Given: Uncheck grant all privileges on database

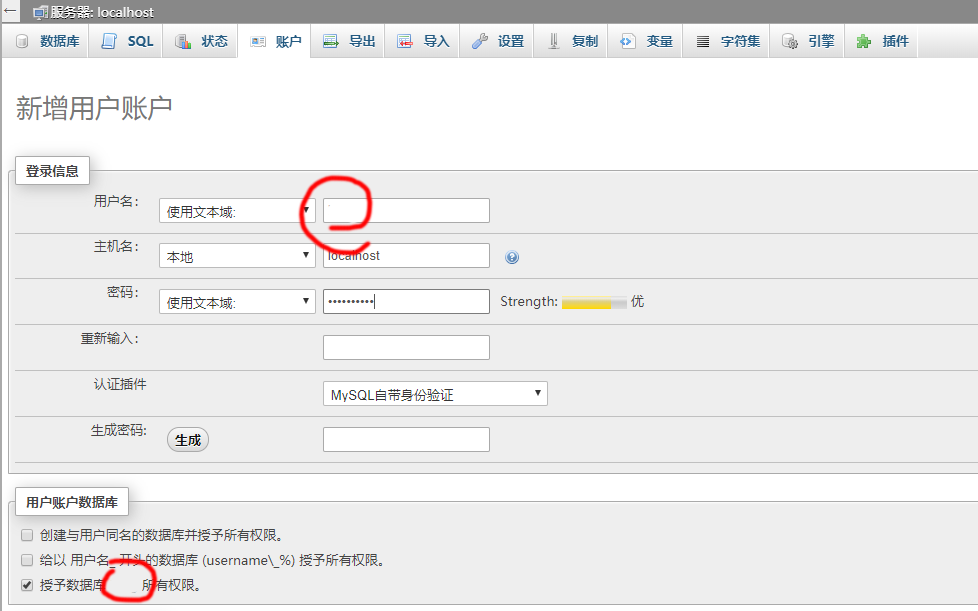Looking at the screenshot, I should 28,585.
